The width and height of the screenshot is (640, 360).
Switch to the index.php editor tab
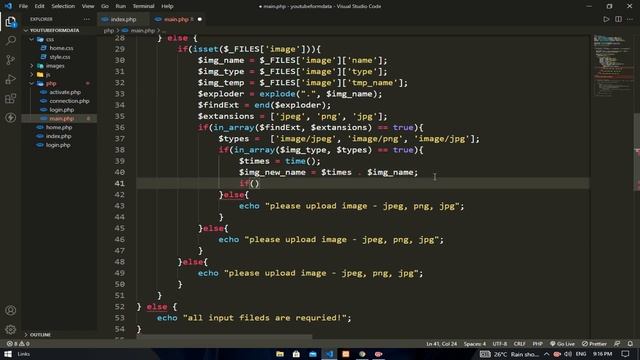[x=123, y=19]
